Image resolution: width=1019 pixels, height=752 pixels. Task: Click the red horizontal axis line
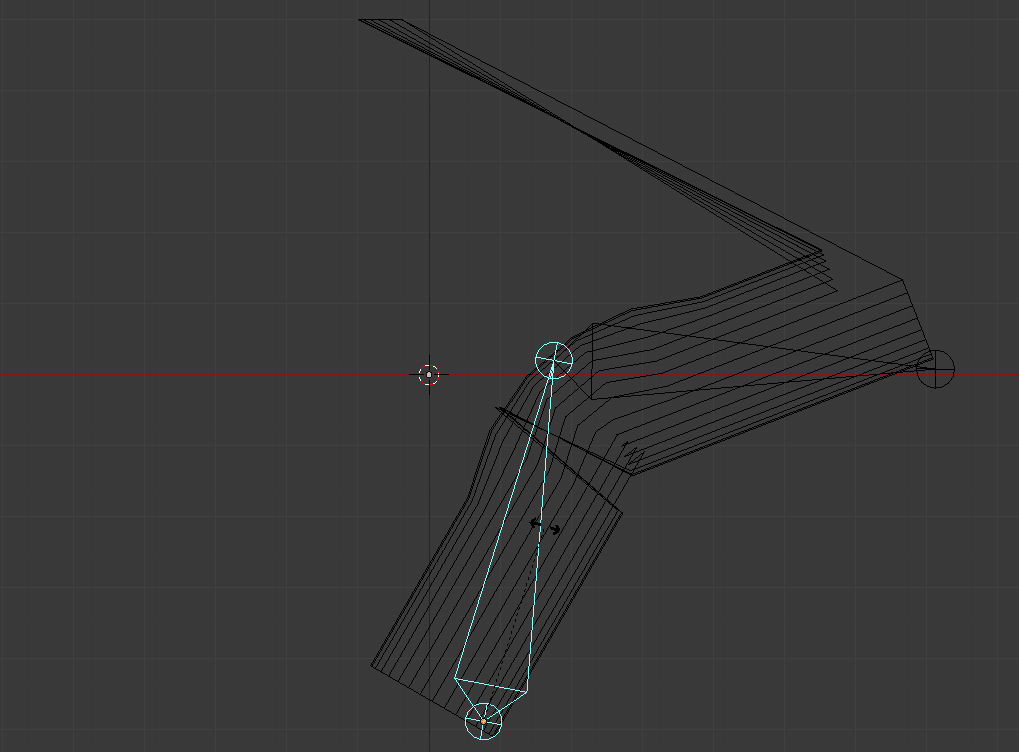[x=195, y=375]
